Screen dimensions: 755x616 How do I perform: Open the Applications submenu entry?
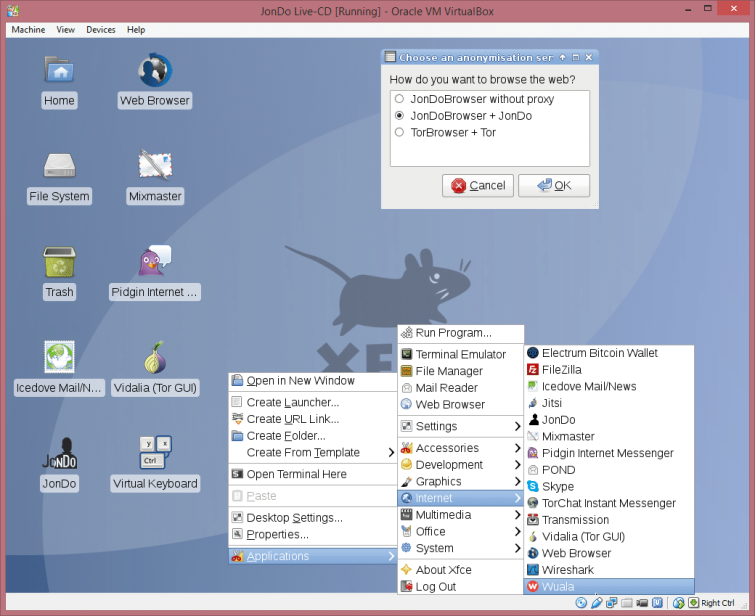(312, 556)
